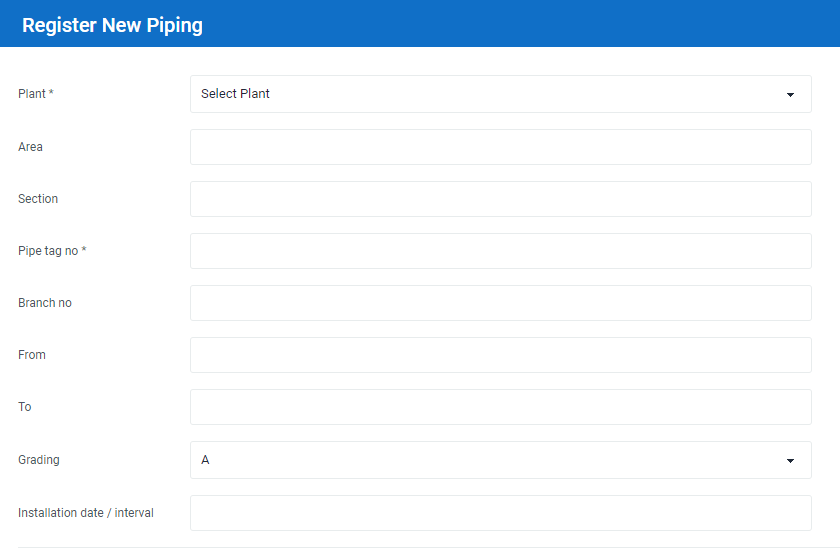Image resolution: width=840 pixels, height=556 pixels.
Task: Click the Pipe tag no * label
Action: 52,251
